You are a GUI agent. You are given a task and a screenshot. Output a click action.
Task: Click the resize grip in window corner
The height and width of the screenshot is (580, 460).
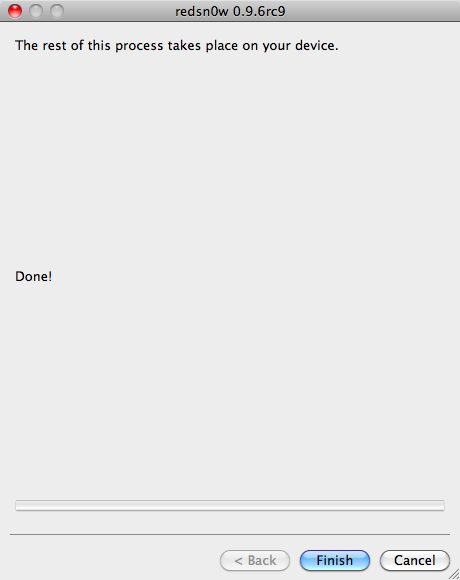[x=454, y=574]
